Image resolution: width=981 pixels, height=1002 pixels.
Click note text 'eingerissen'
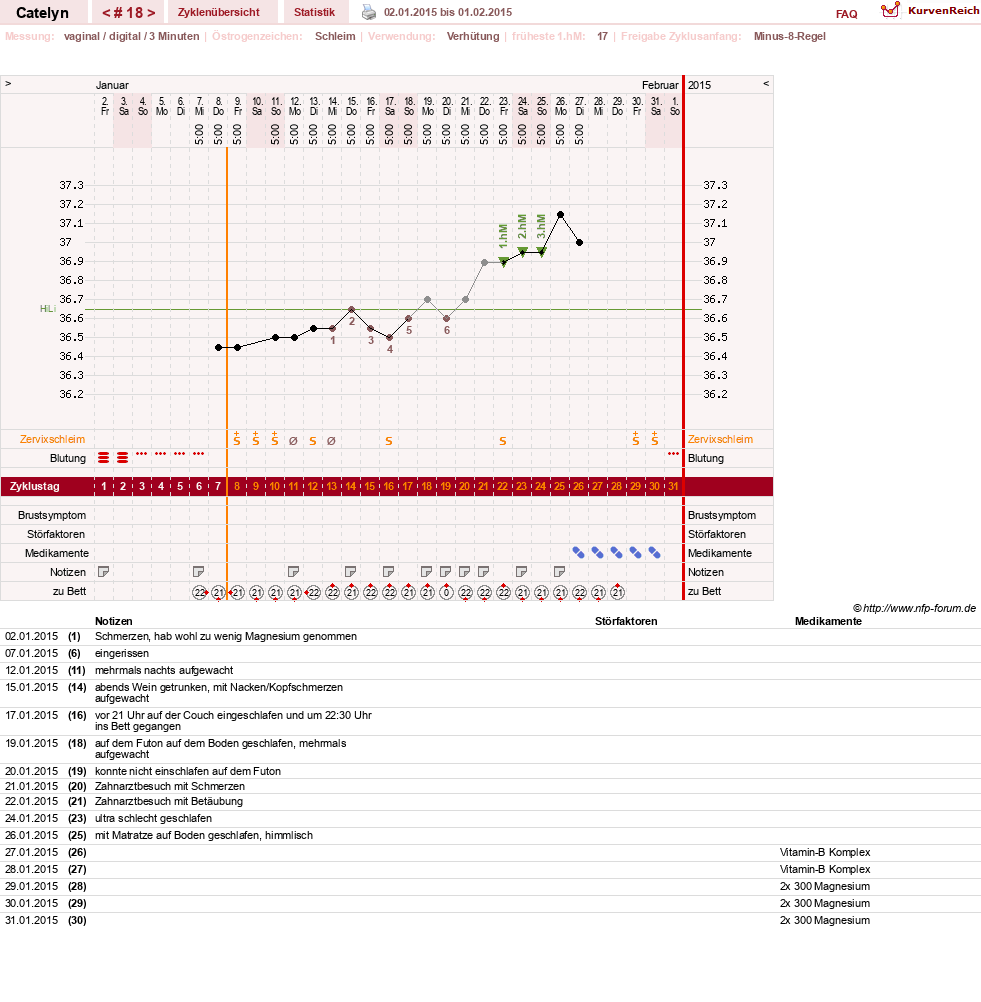pos(121,653)
